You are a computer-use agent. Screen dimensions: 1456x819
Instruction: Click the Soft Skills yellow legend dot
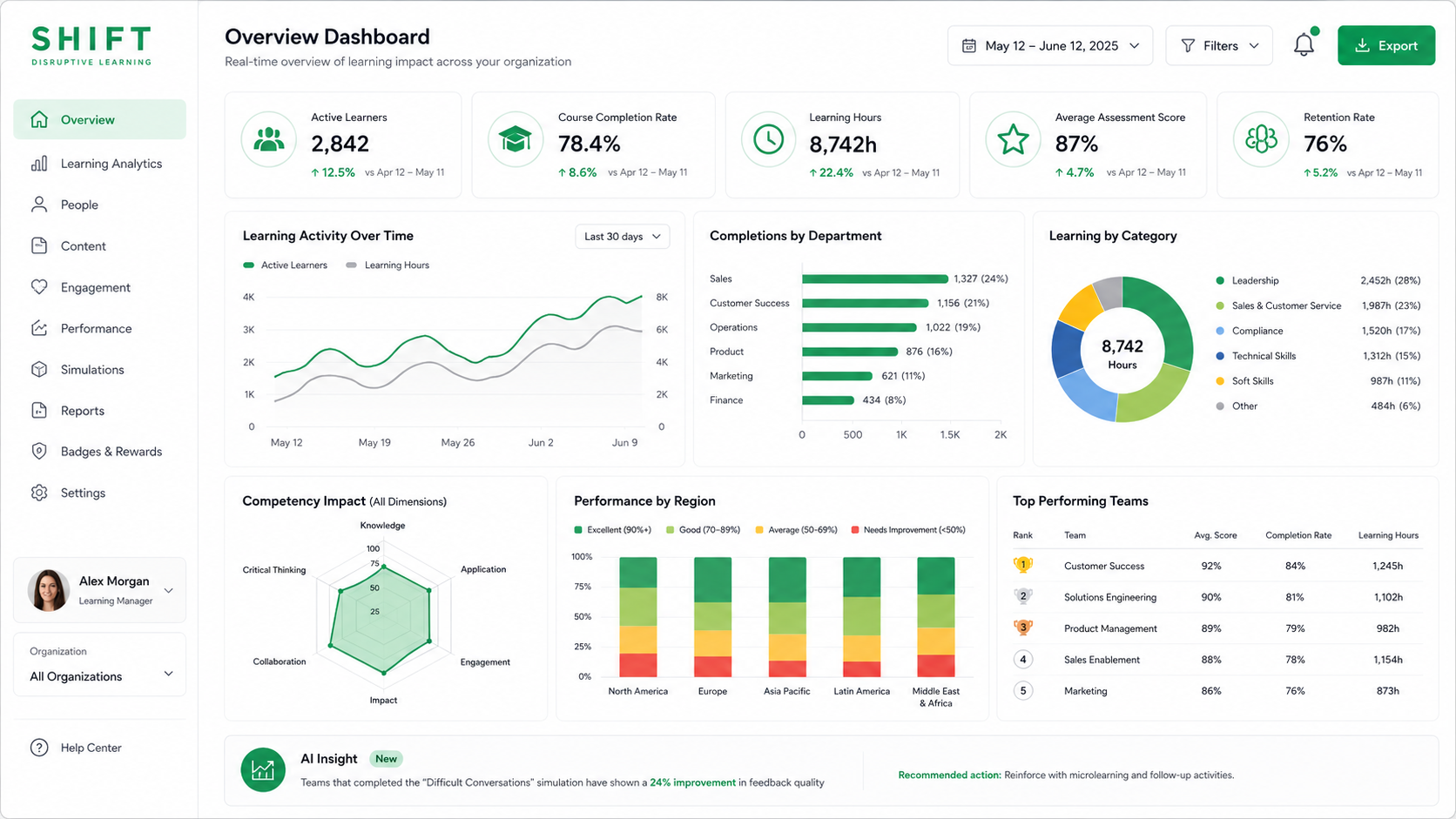tap(1220, 381)
